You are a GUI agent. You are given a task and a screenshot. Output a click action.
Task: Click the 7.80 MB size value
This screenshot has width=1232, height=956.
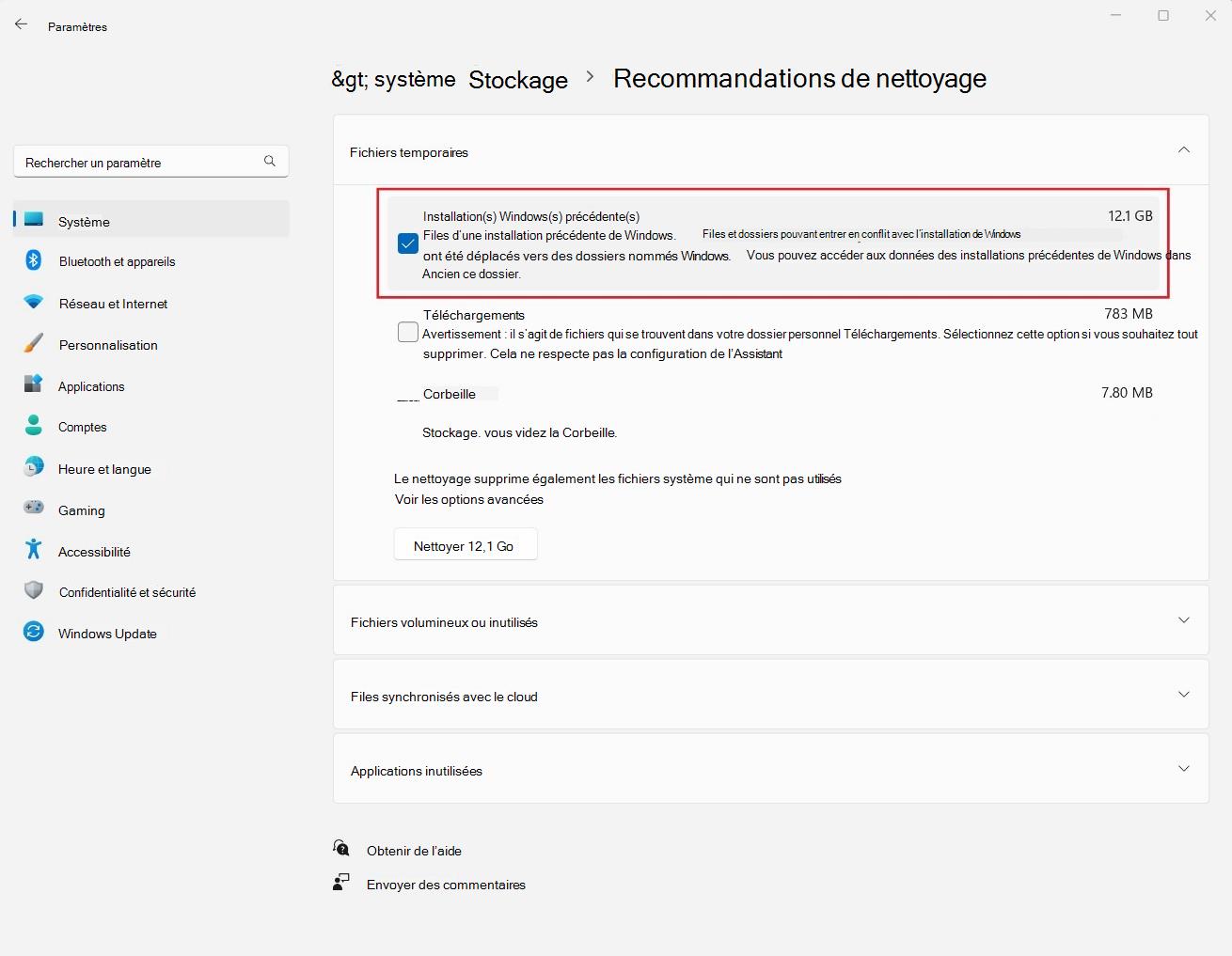point(1127,393)
